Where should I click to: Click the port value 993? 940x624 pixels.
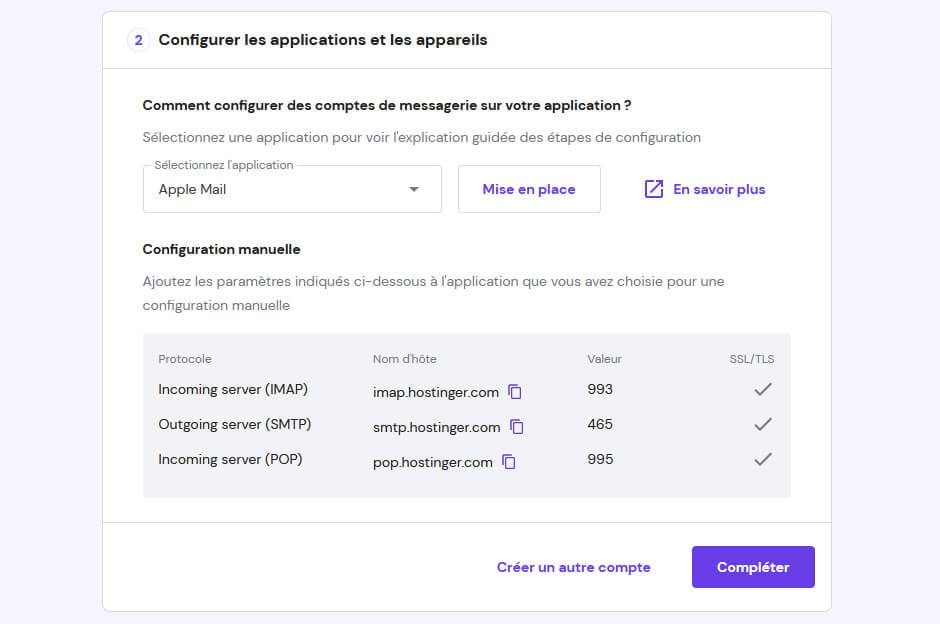(x=600, y=389)
